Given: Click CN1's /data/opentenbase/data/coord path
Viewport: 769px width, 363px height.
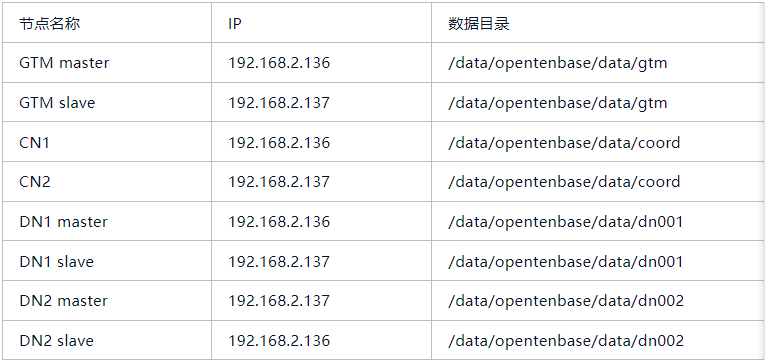Looking at the screenshot, I should tap(564, 143).
